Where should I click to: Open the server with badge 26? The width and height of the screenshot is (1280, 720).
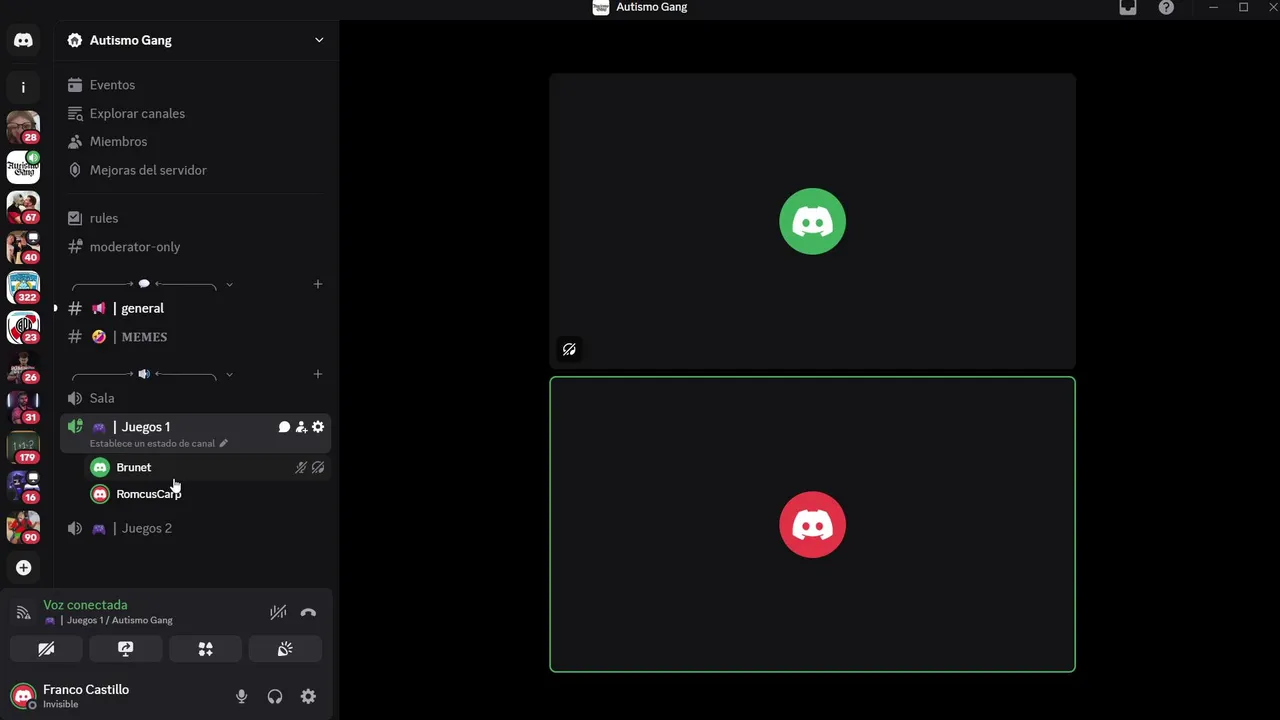pyautogui.click(x=23, y=367)
